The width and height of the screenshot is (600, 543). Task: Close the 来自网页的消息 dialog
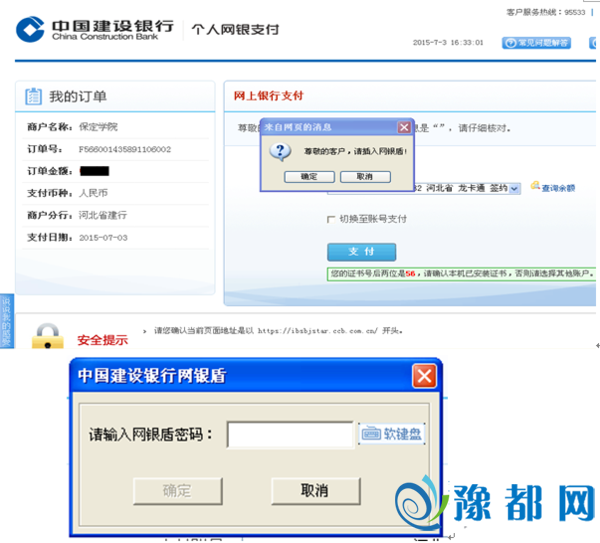404,127
